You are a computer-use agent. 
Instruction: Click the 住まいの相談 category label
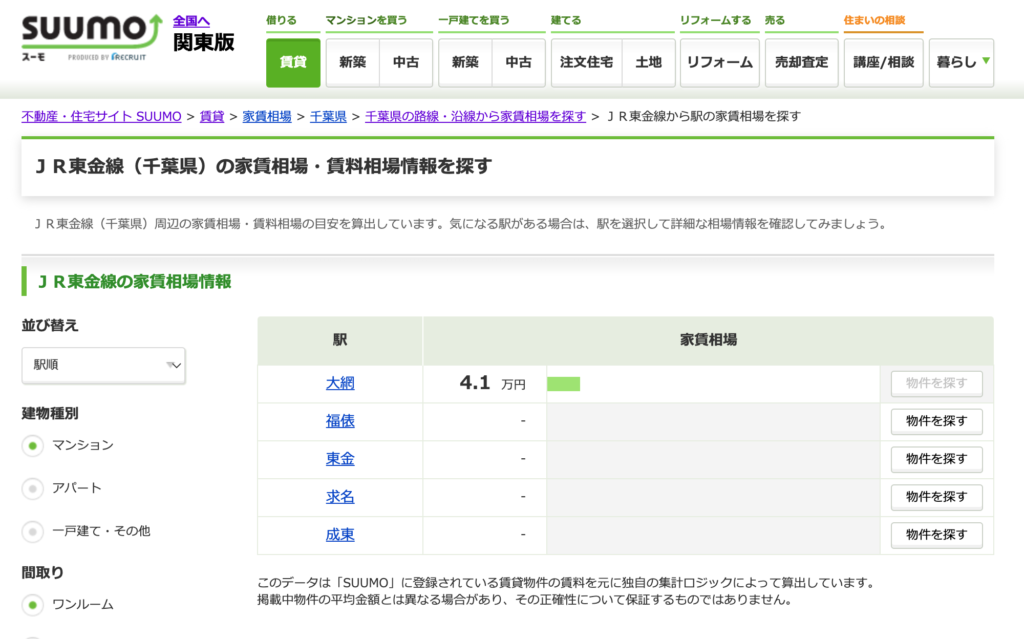pos(874,20)
